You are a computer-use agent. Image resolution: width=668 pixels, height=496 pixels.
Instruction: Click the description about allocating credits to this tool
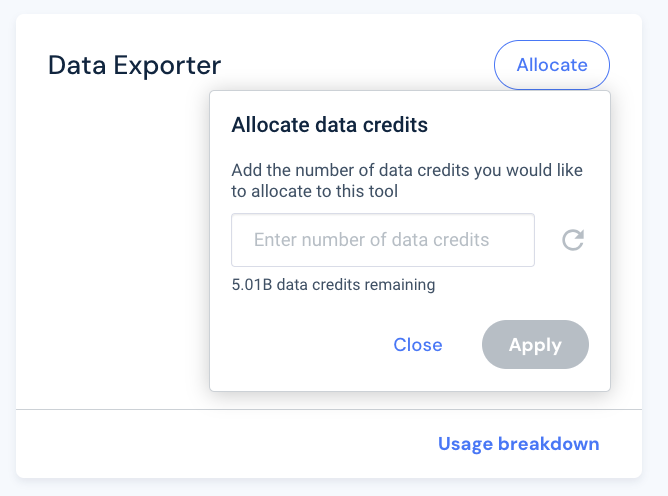(x=407, y=181)
